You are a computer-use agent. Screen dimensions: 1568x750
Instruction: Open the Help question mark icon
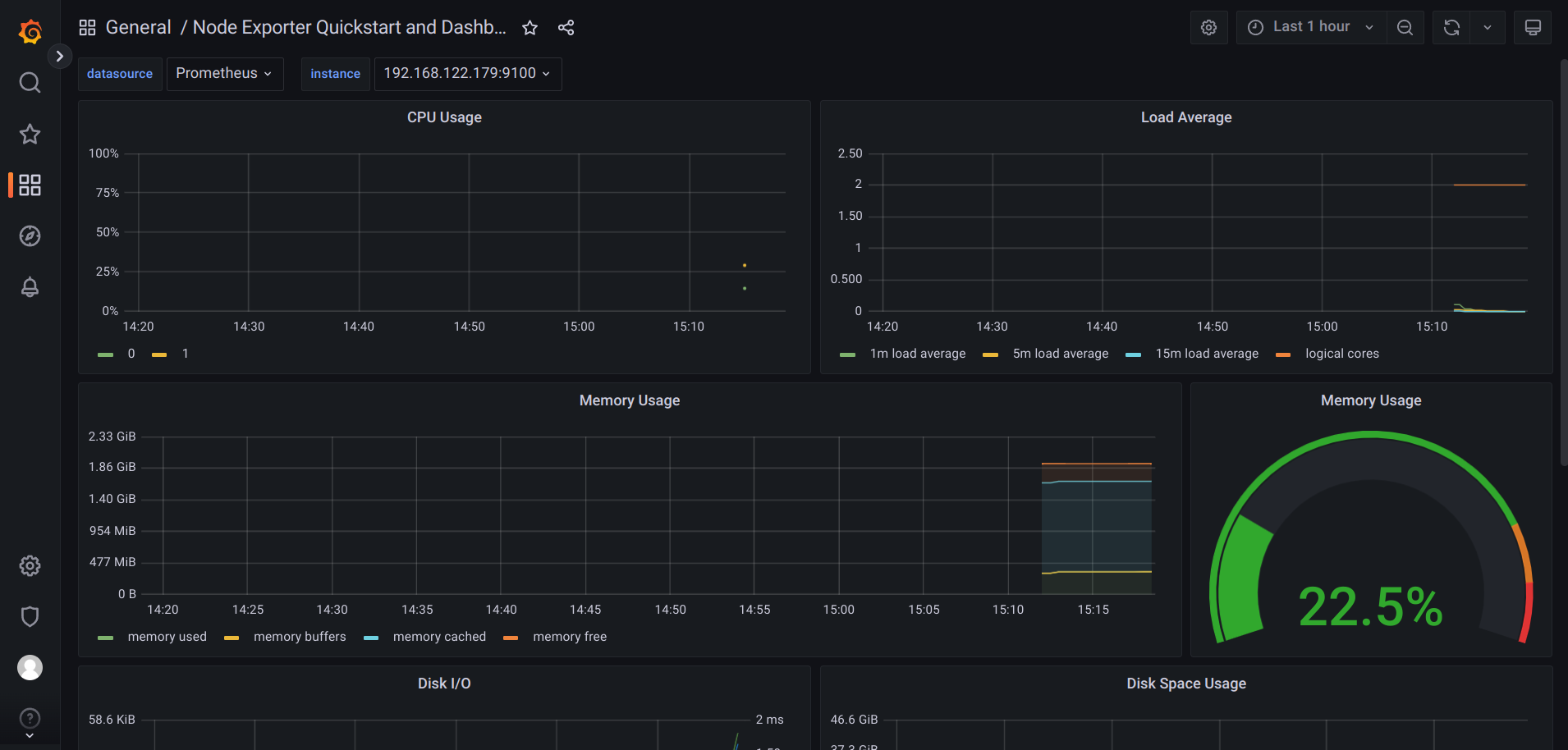click(x=30, y=718)
